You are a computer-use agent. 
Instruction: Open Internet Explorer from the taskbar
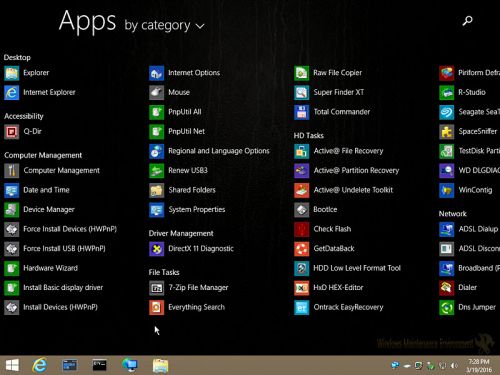pyautogui.click(x=39, y=365)
